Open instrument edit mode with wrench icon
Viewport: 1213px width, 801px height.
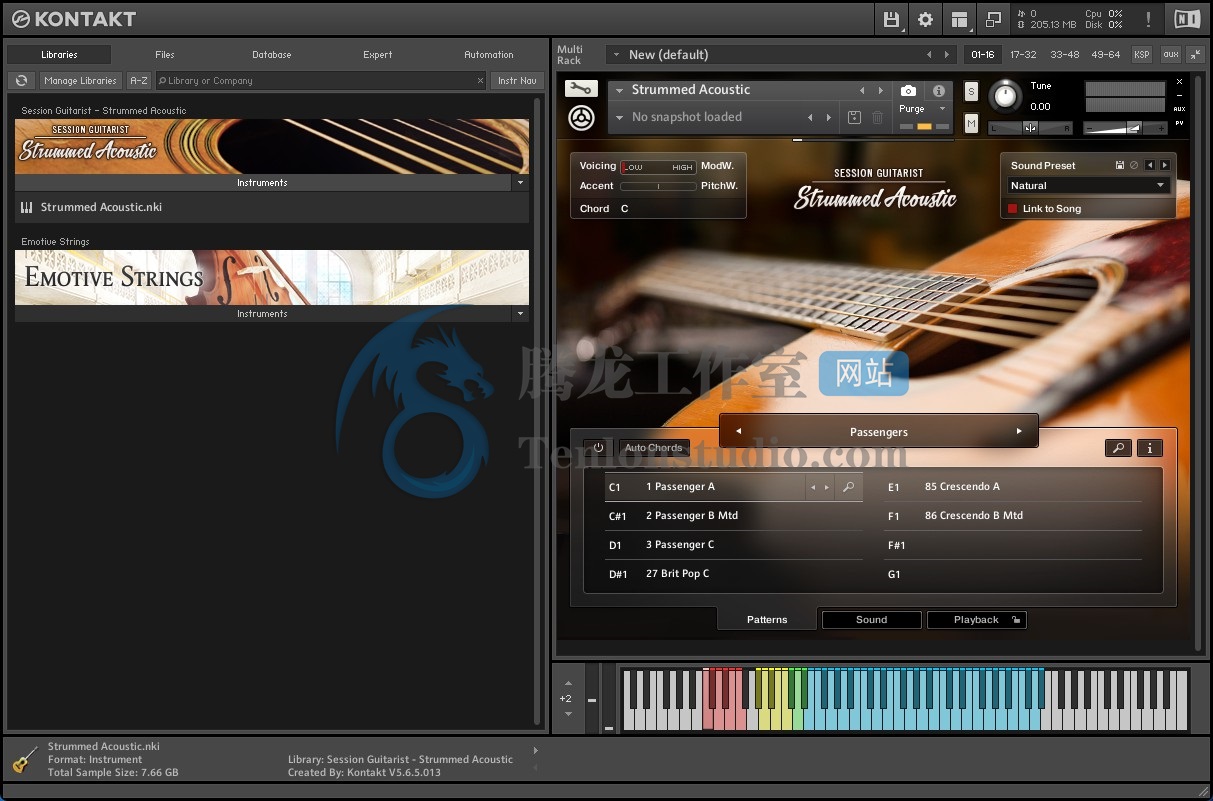[x=580, y=89]
